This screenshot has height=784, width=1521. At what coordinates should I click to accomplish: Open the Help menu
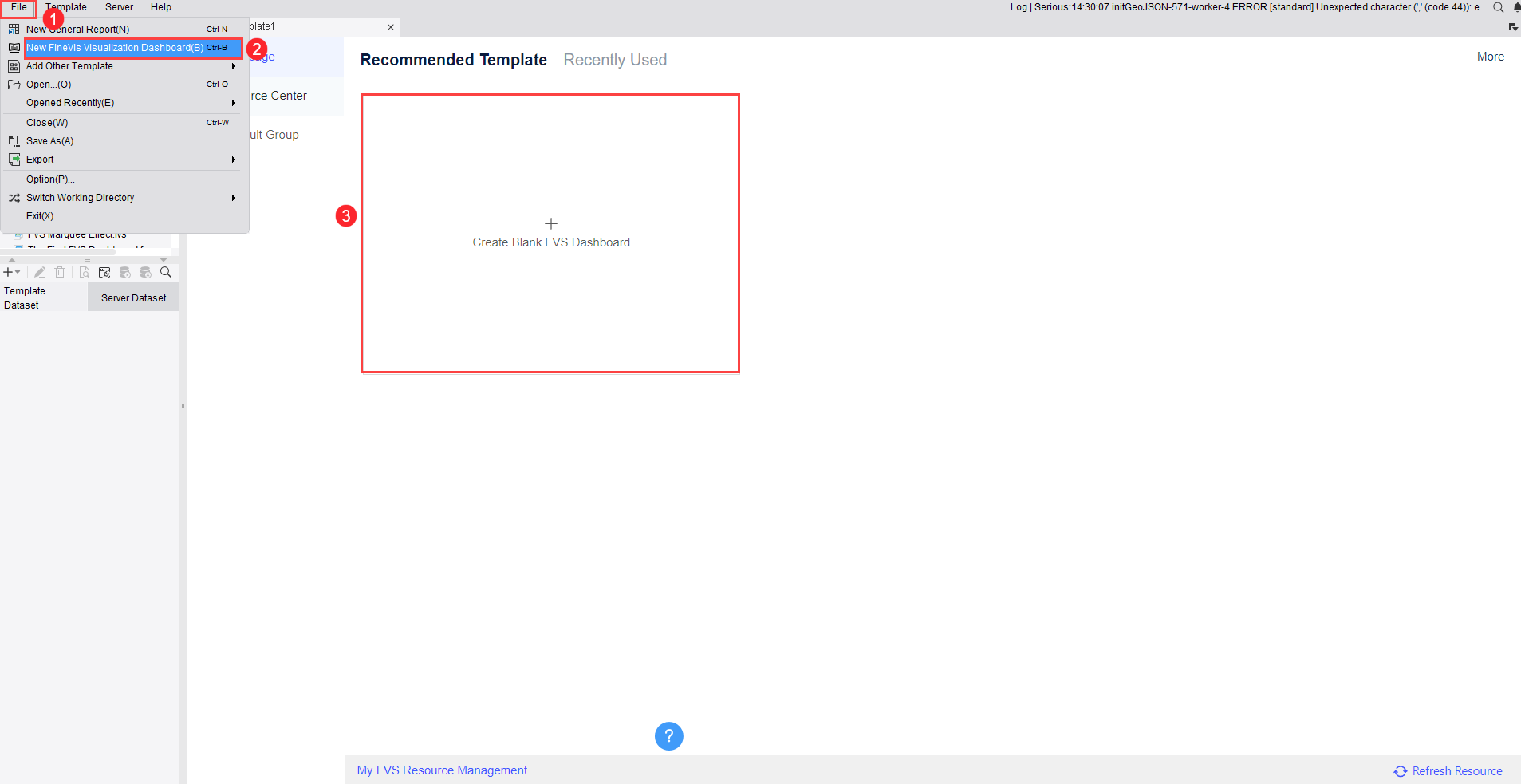point(161,7)
